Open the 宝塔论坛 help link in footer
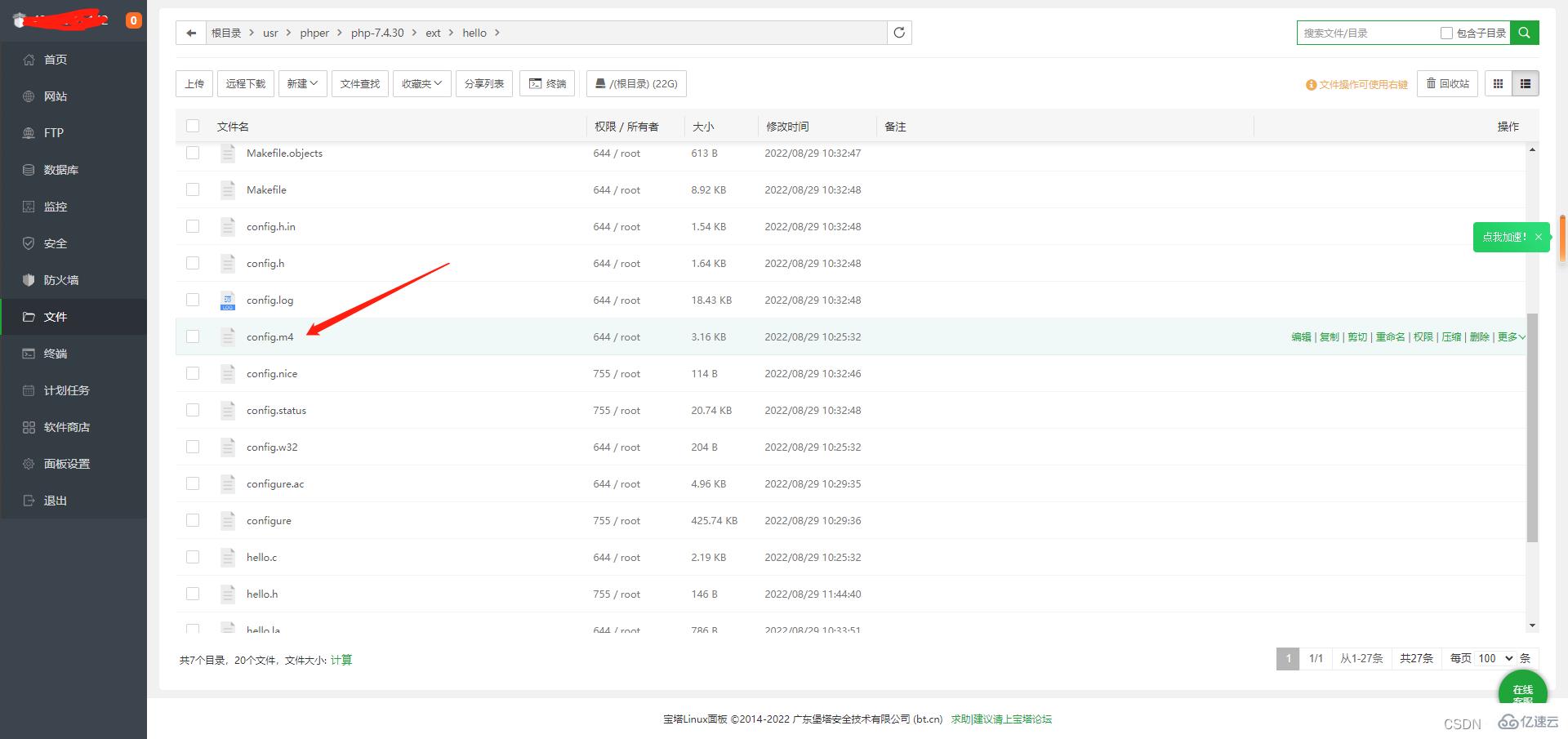Viewport: 1568px width, 739px height. click(1001, 719)
